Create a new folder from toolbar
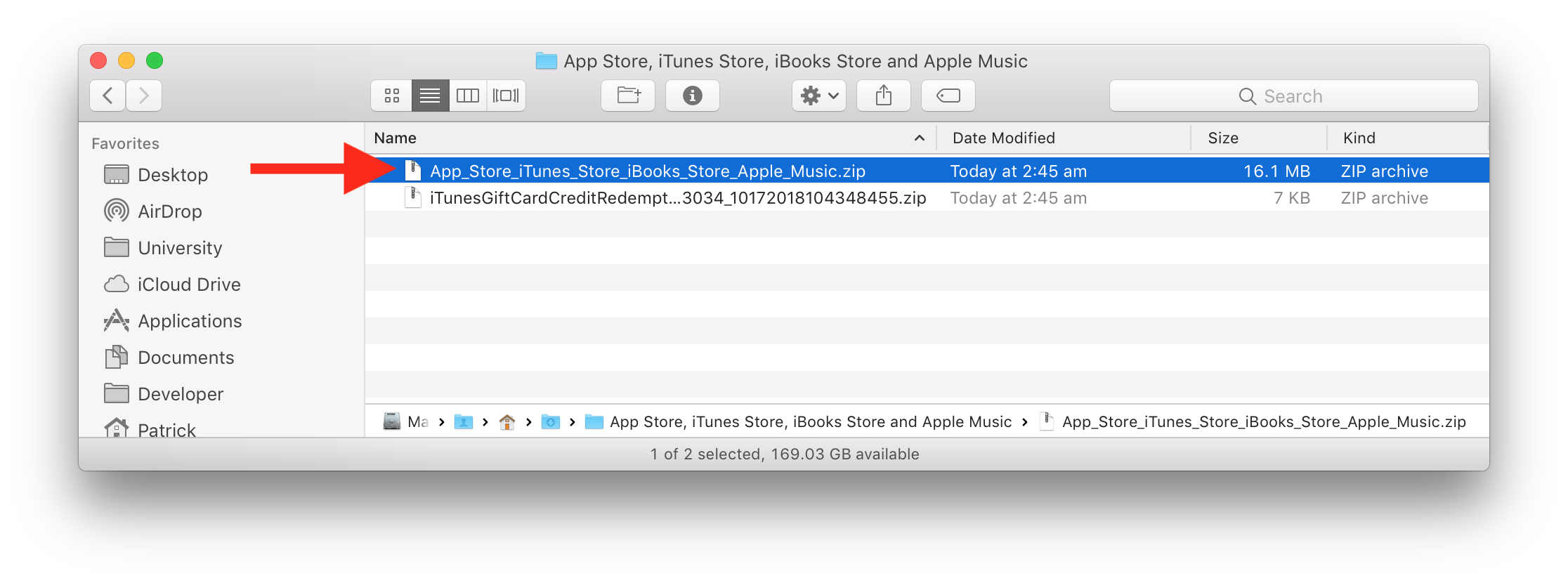The height and width of the screenshot is (583, 1568). click(x=628, y=96)
